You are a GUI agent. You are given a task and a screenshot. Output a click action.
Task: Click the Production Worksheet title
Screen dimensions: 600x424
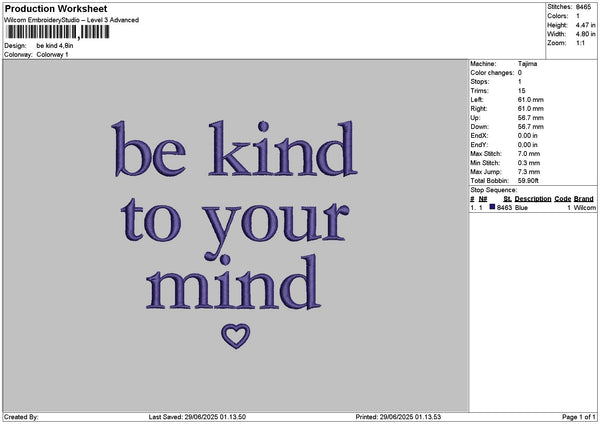(x=56, y=9)
